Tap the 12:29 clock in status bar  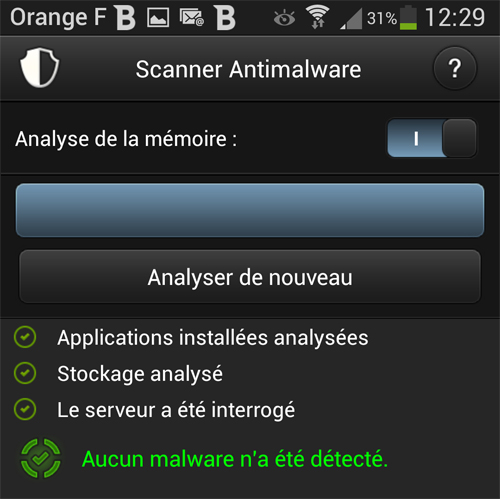[455, 17]
